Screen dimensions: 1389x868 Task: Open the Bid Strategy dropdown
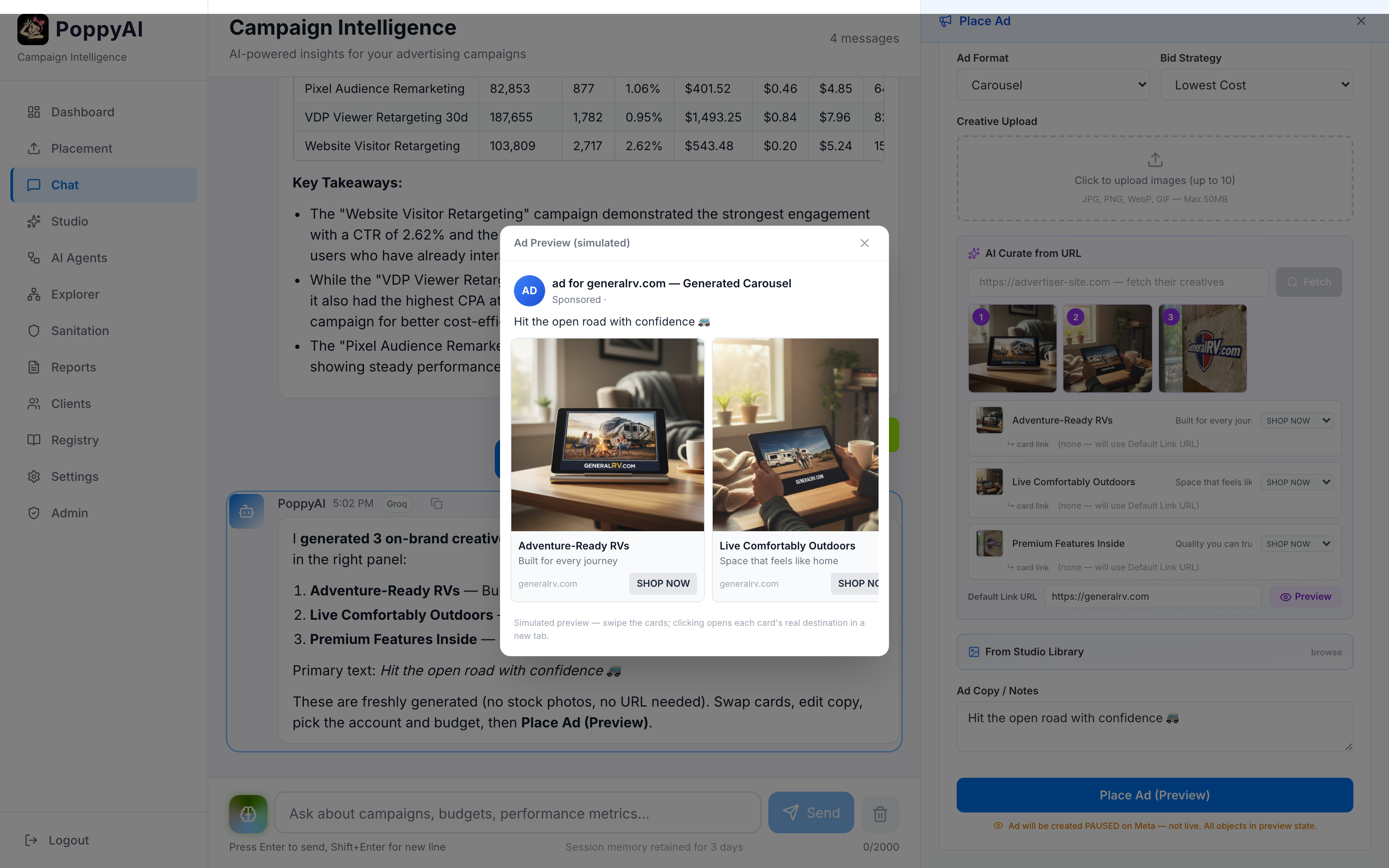1257,85
